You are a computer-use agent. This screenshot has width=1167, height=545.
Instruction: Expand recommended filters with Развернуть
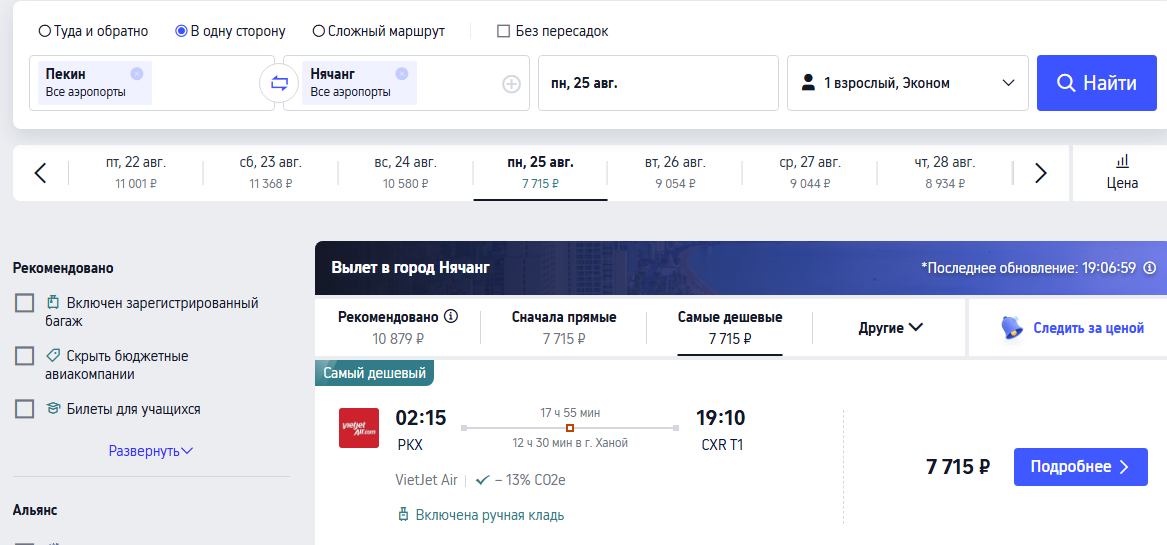pos(151,450)
